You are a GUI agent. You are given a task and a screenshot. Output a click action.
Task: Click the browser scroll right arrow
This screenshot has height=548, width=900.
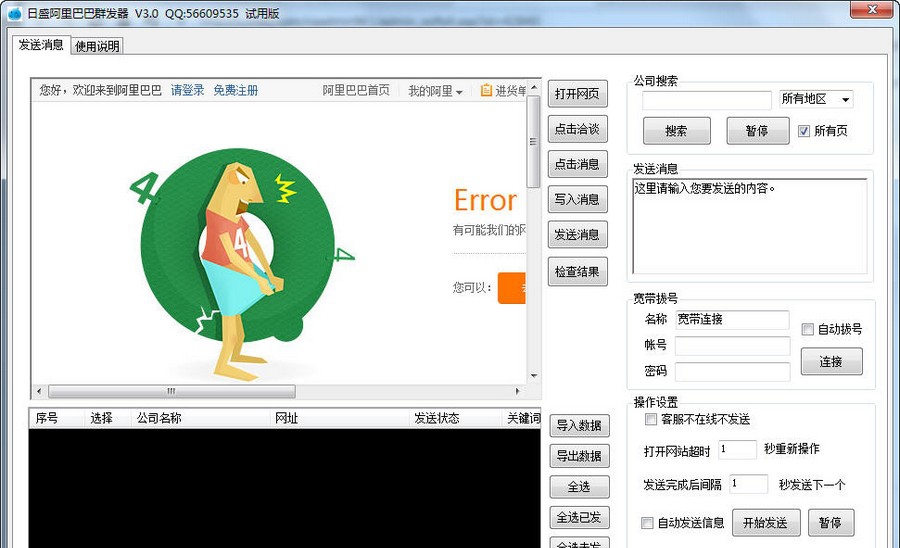(517, 391)
